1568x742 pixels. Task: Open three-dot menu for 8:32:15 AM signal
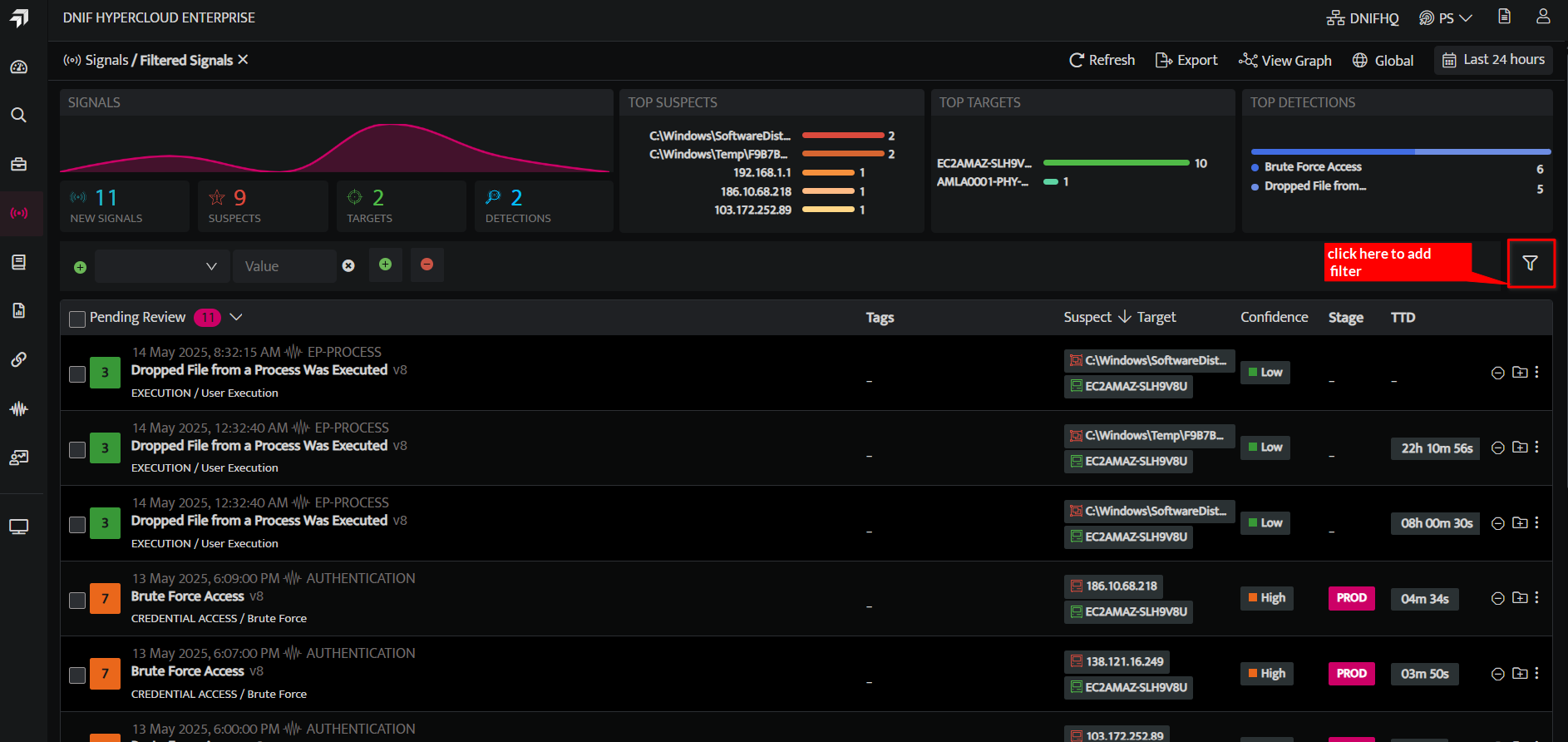[x=1536, y=372]
